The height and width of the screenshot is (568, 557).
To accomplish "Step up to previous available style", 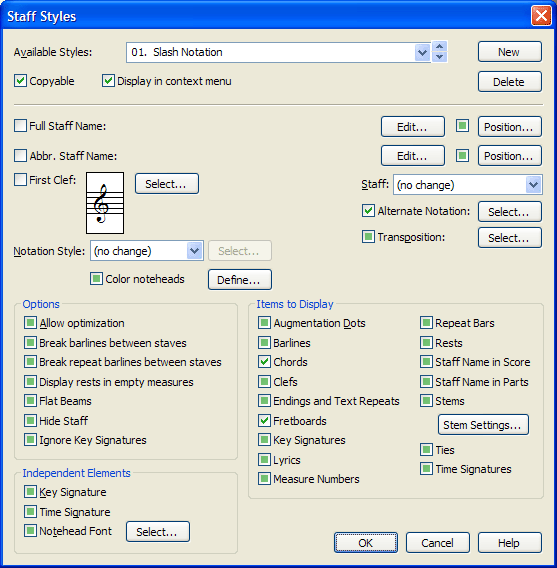I will click(x=439, y=47).
